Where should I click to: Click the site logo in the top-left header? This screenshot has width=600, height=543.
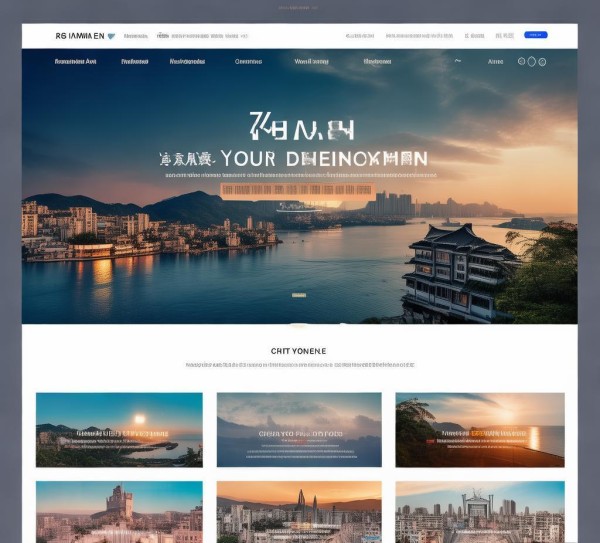[78, 35]
